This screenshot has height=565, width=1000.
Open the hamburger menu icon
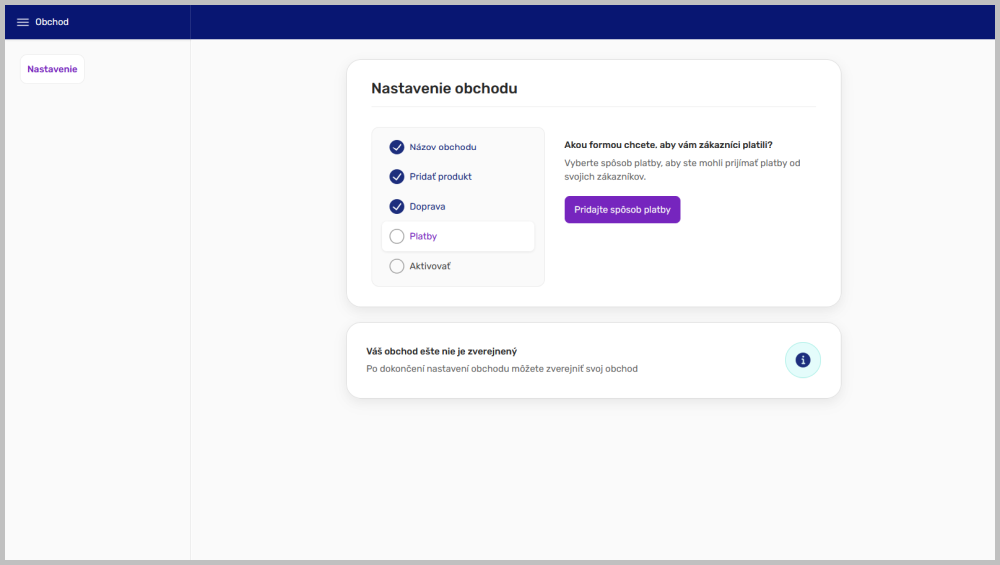[x=23, y=22]
